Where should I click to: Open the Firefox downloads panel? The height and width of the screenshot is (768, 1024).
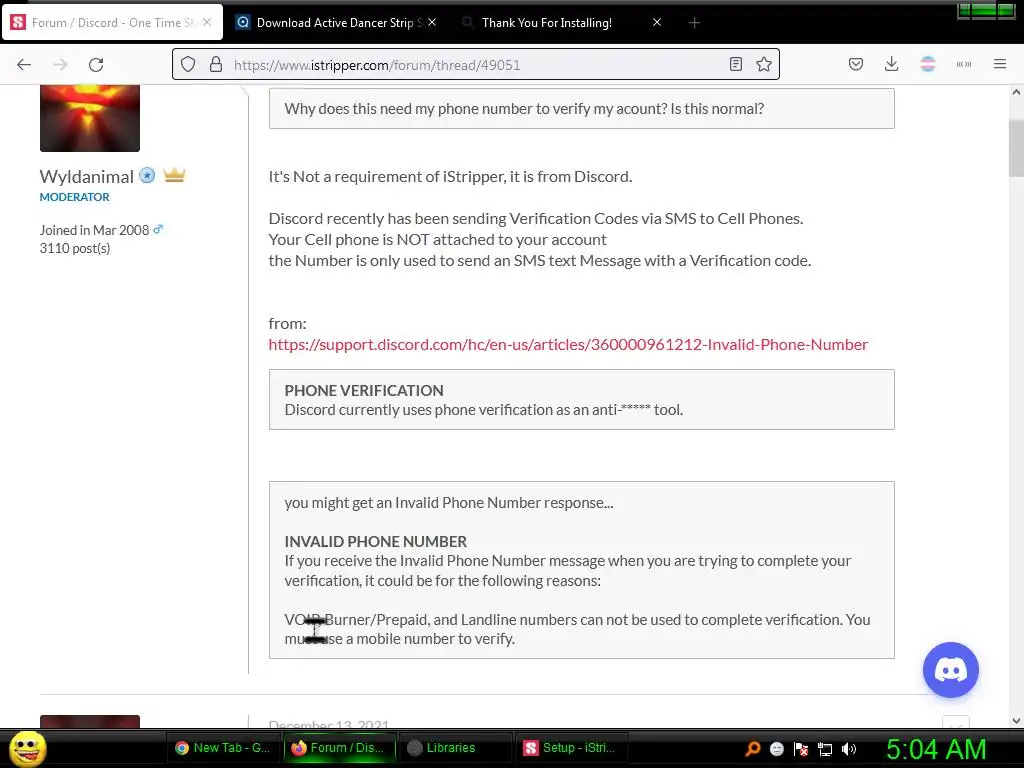891,64
